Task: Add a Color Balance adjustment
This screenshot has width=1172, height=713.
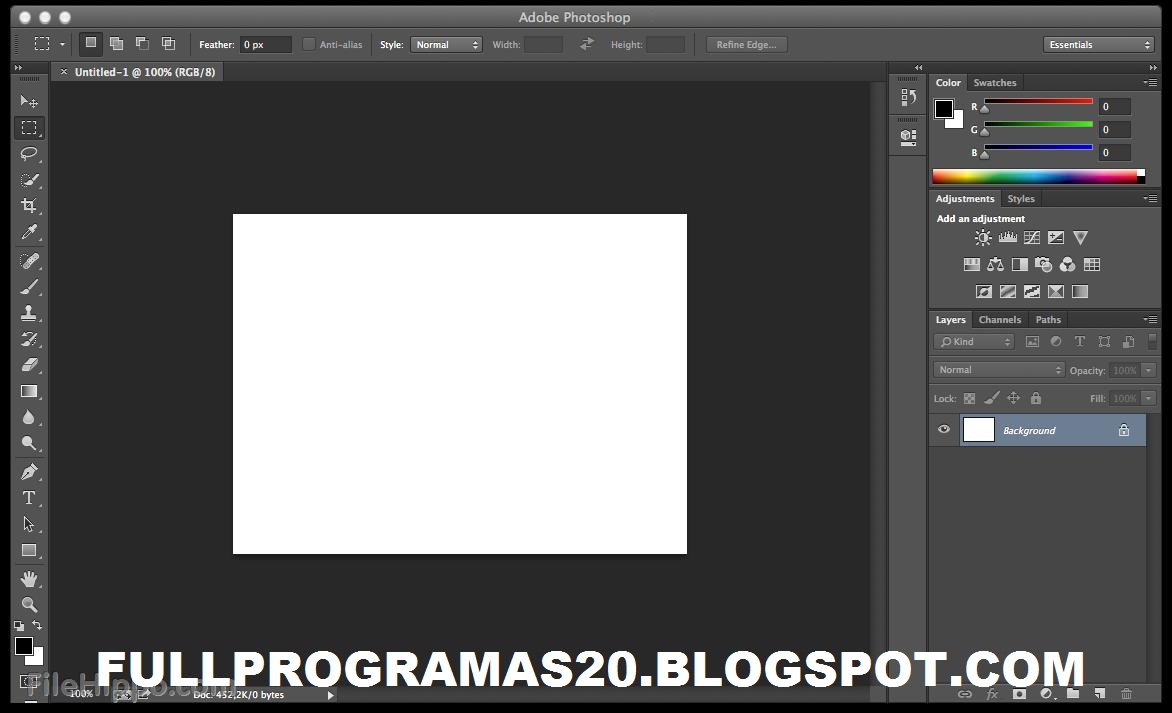Action: pyautogui.click(x=995, y=265)
